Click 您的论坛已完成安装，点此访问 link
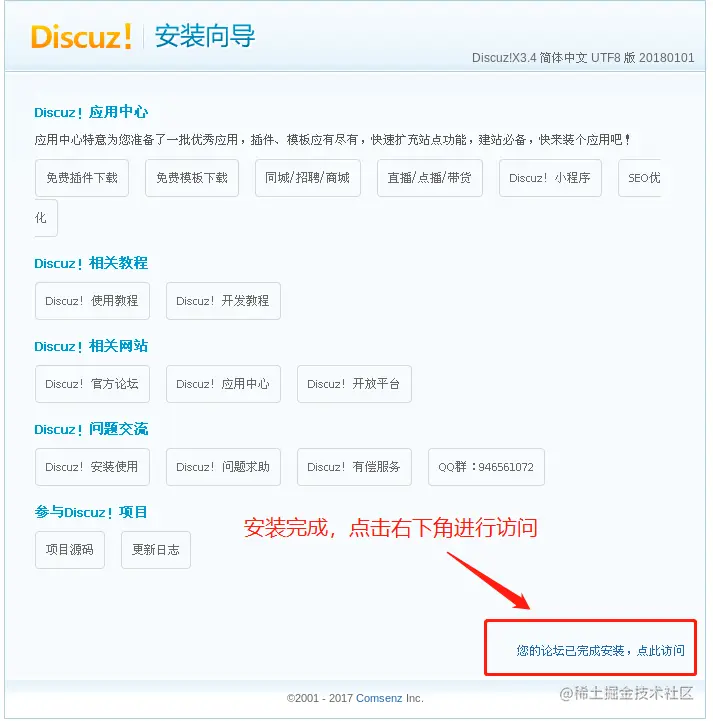 600,651
